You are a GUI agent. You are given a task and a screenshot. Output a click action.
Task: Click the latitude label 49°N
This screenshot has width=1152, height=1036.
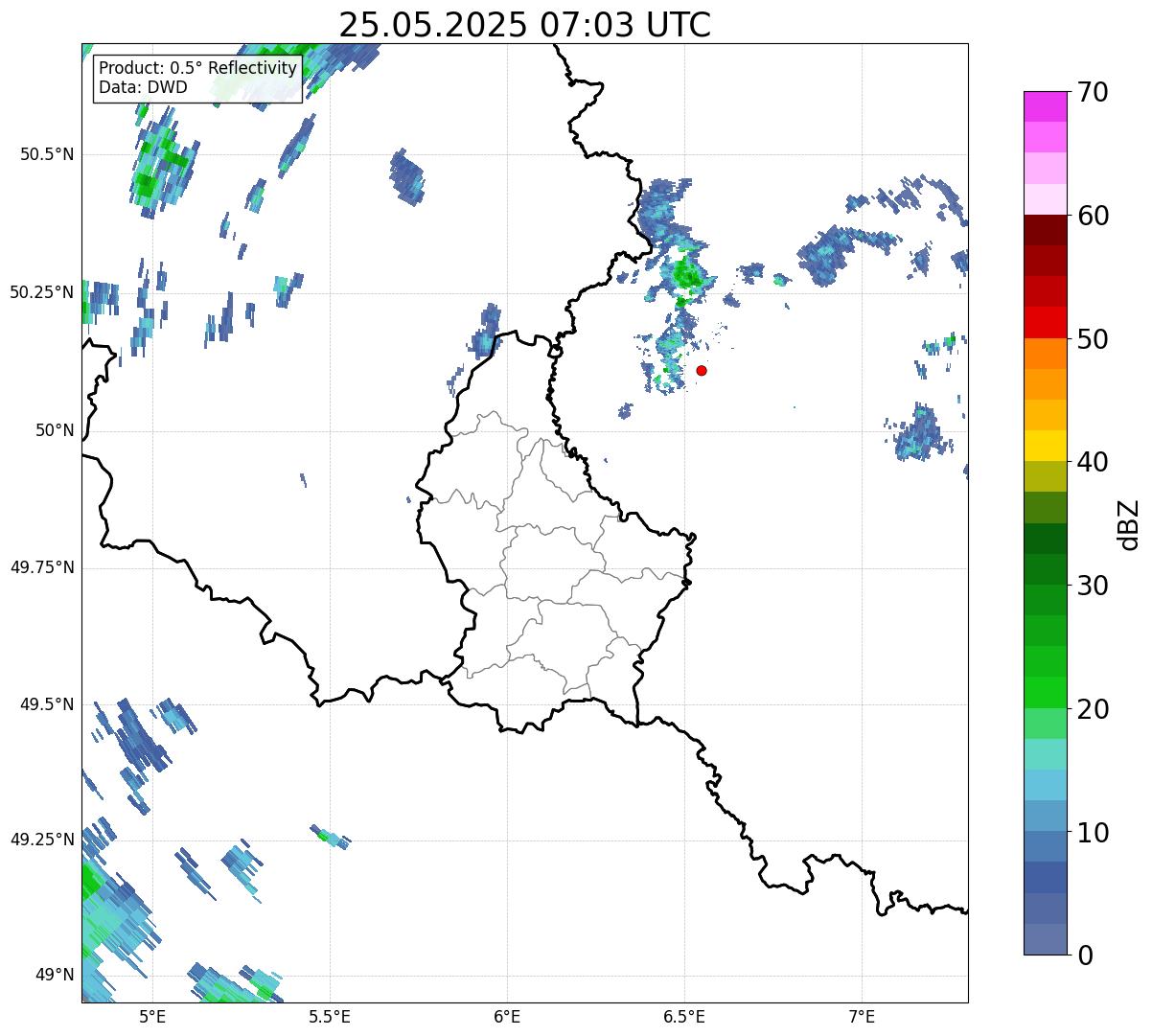[x=55, y=975]
